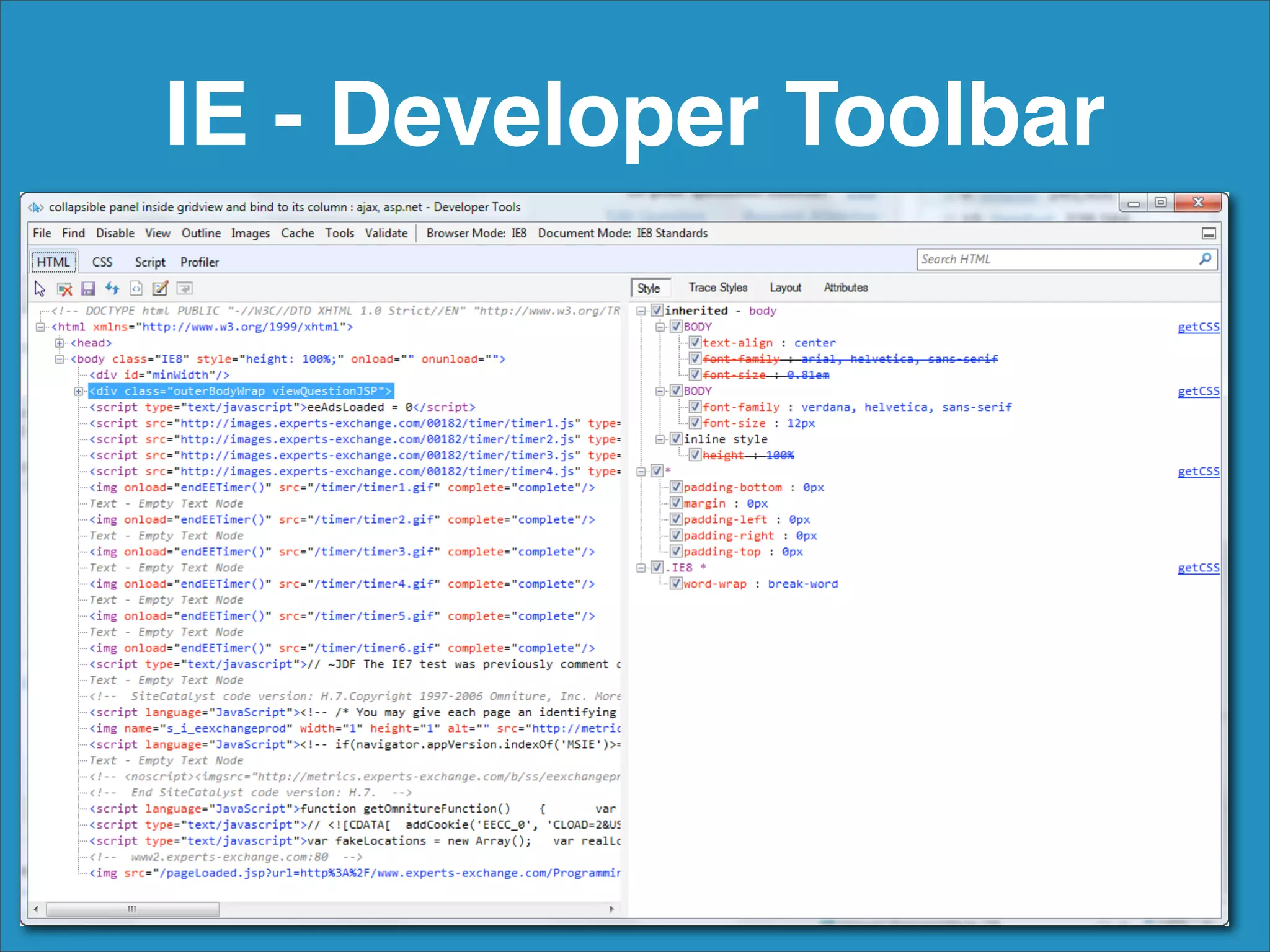The width and height of the screenshot is (1270, 952).
Task: Collapse the .IE8 * rule group
Action: (641, 568)
